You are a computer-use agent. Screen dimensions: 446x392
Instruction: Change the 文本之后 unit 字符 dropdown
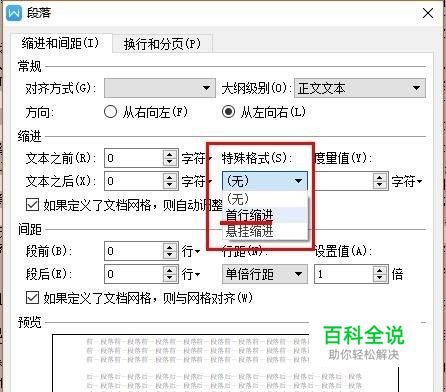click(197, 181)
